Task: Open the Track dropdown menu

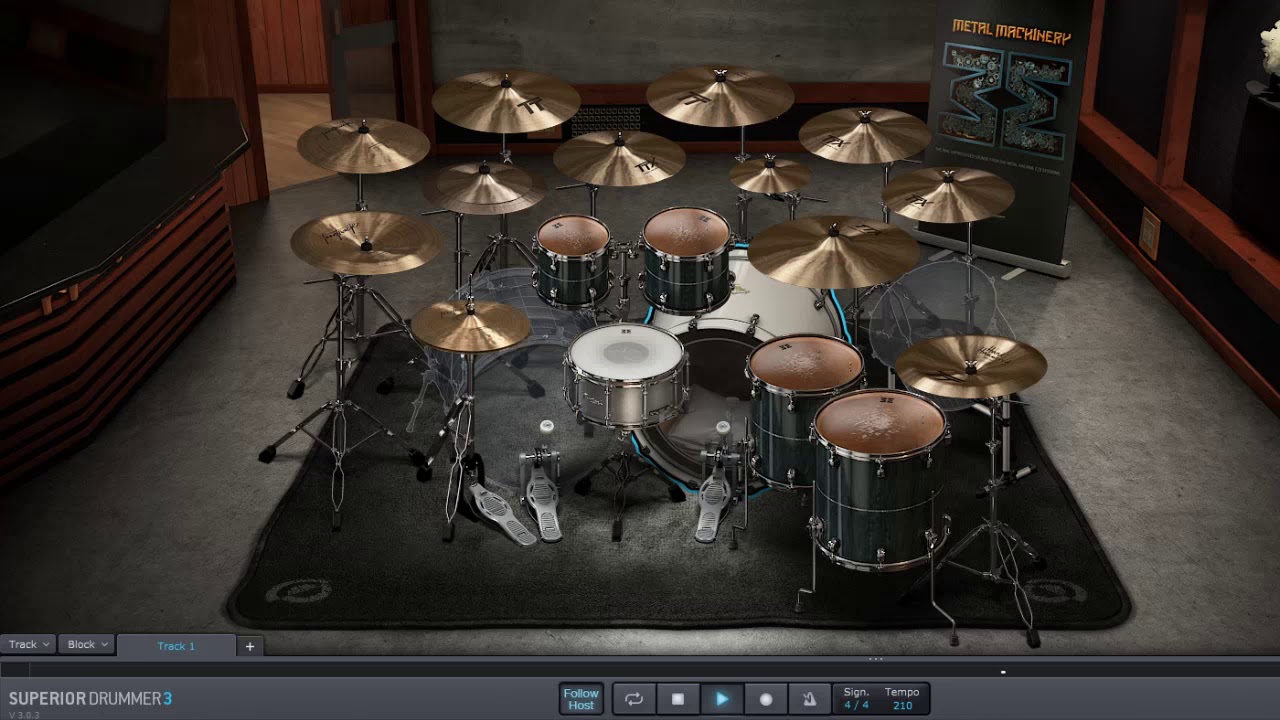Action: [x=28, y=645]
